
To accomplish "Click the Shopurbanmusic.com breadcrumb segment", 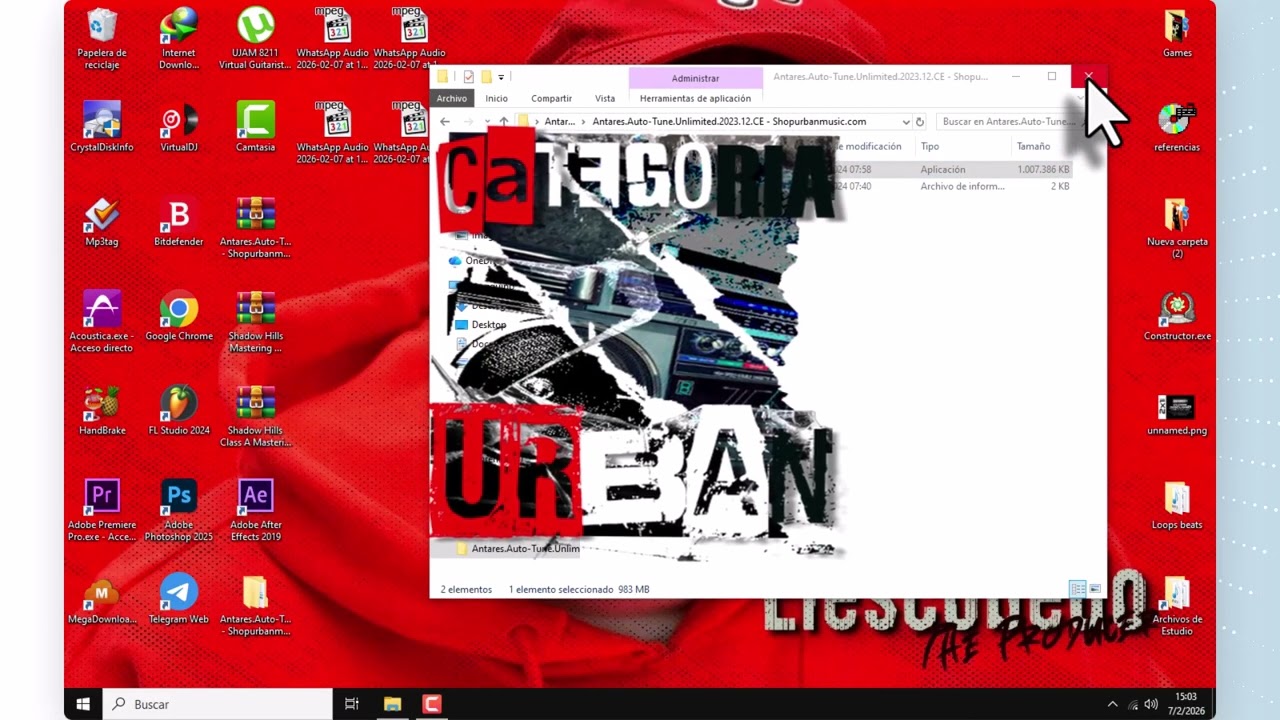I will pyautogui.click(x=729, y=122).
